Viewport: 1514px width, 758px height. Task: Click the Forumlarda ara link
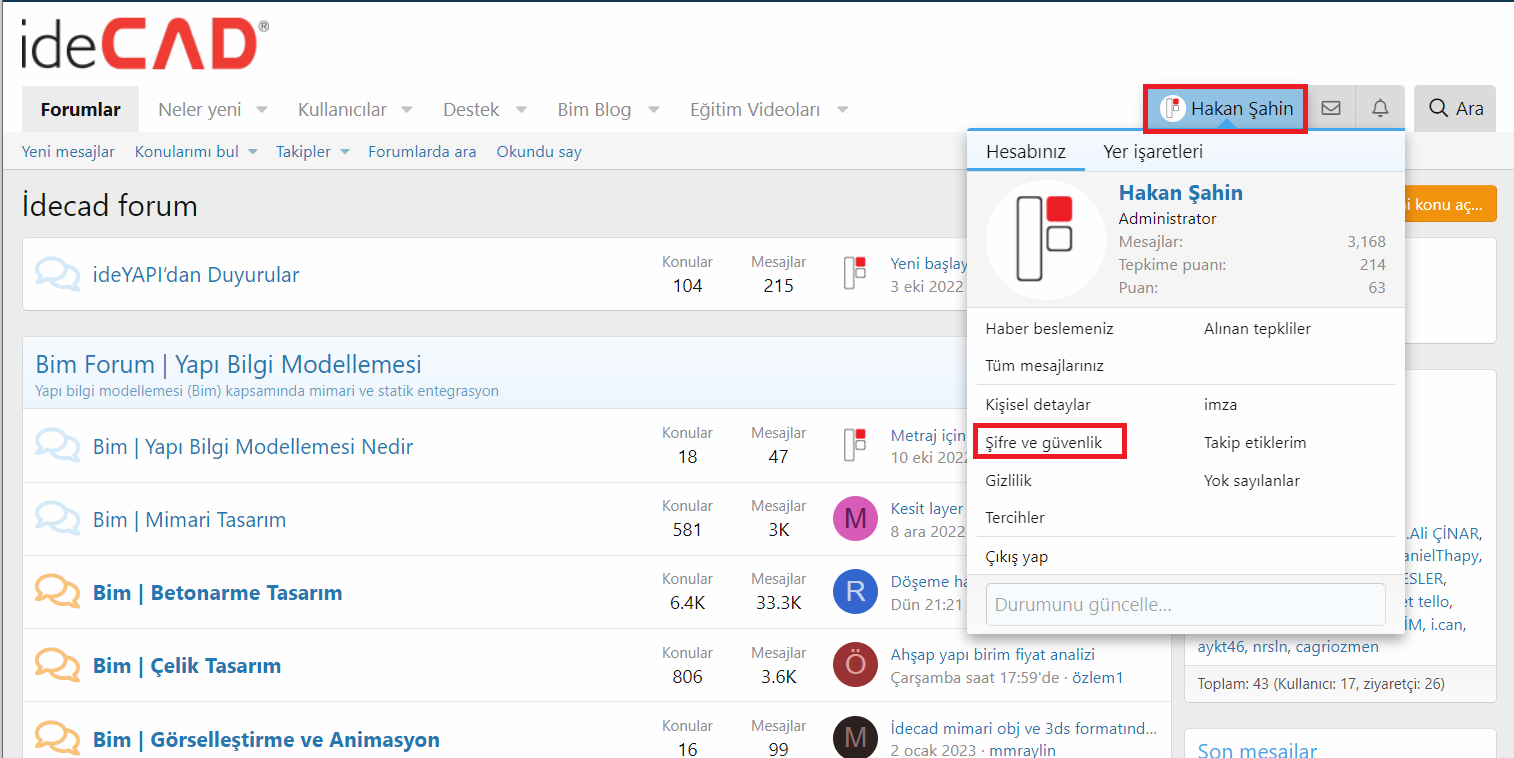[x=422, y=152]
